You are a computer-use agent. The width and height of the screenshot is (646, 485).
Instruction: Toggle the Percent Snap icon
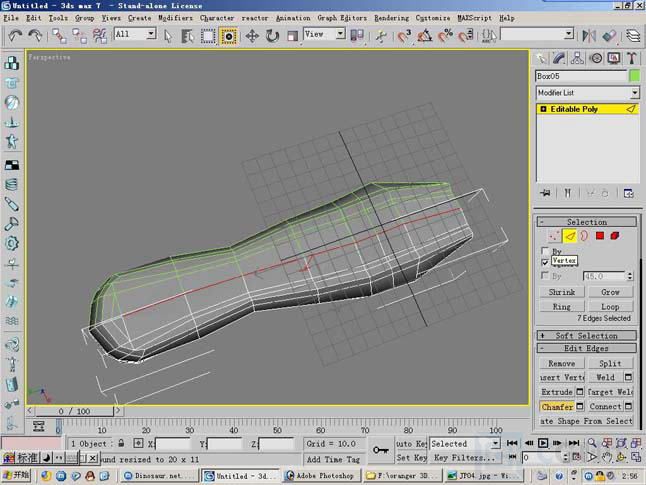coord(445,36)
